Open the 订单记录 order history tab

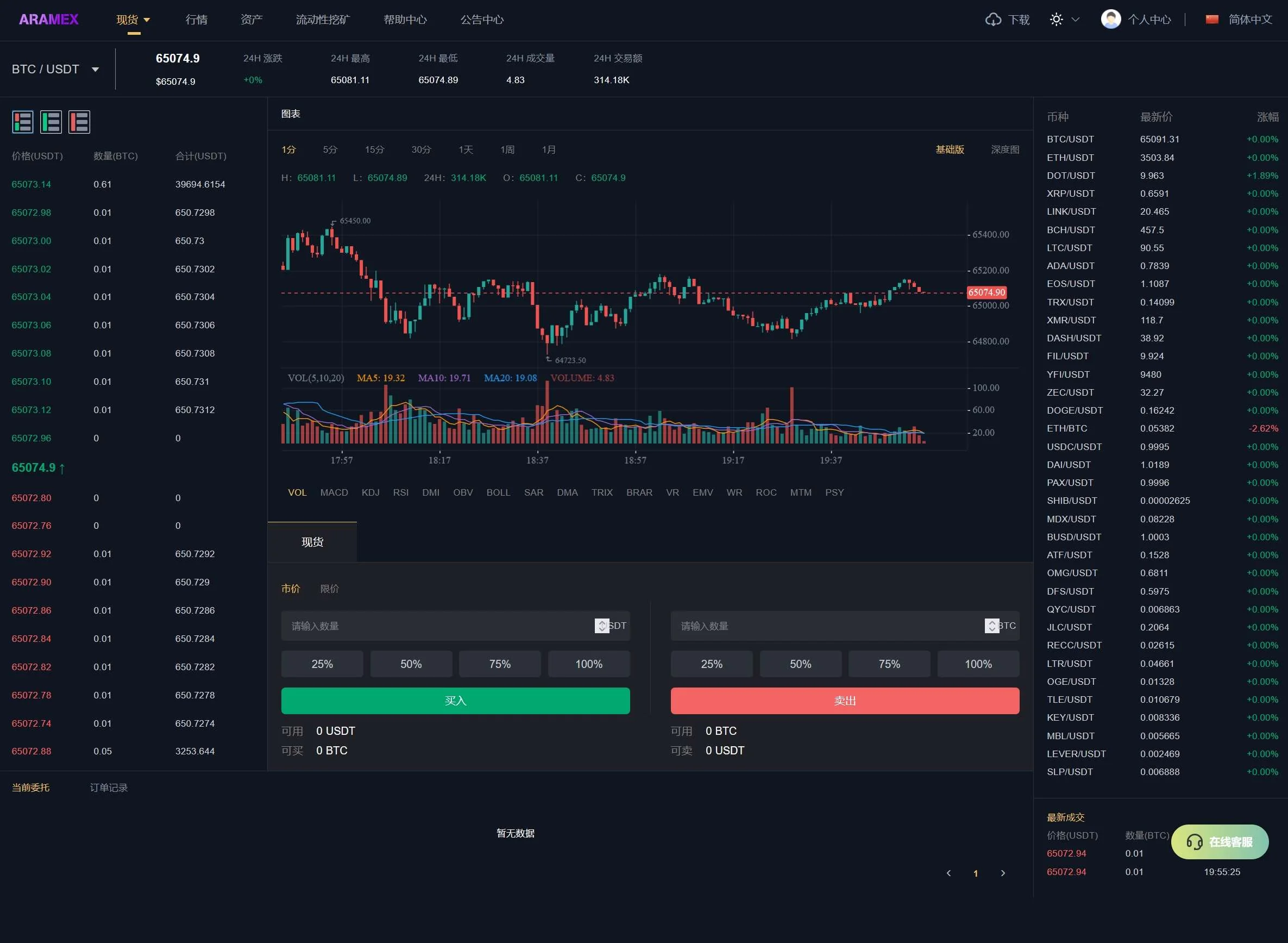(x=109, y=788)
